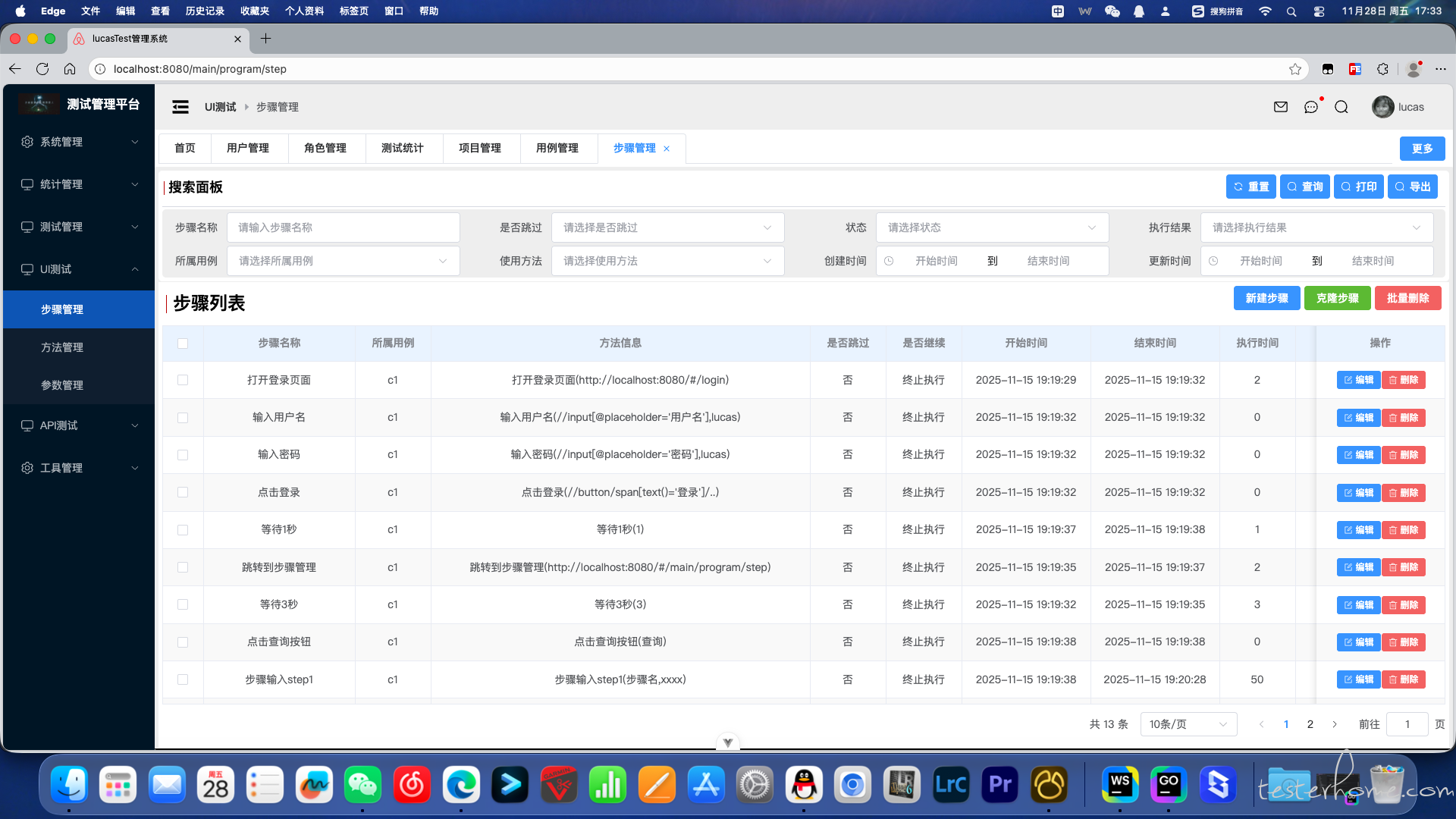This screenshot has width=1456, height=819.
Task: Expand the 10条/页 page size selector
Action: (1188, 724)
